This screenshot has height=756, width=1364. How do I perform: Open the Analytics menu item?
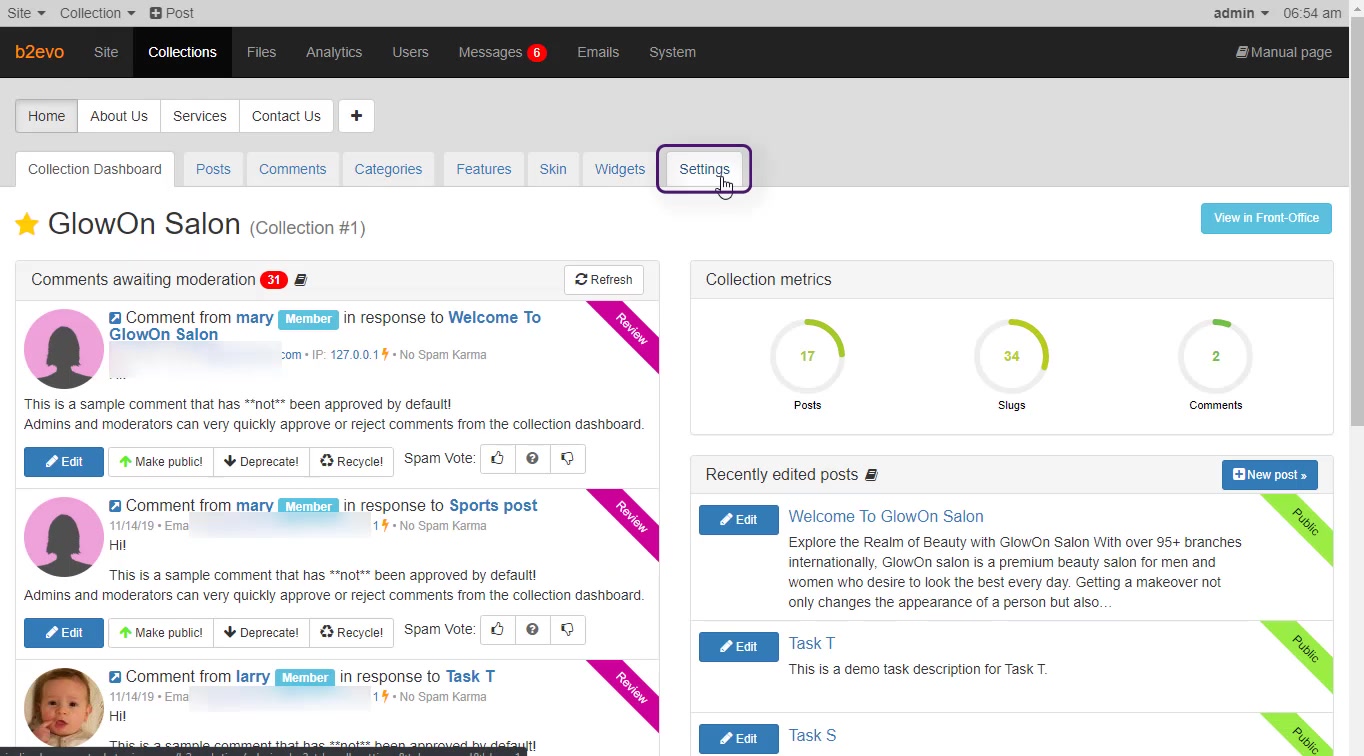click(334, 52)
